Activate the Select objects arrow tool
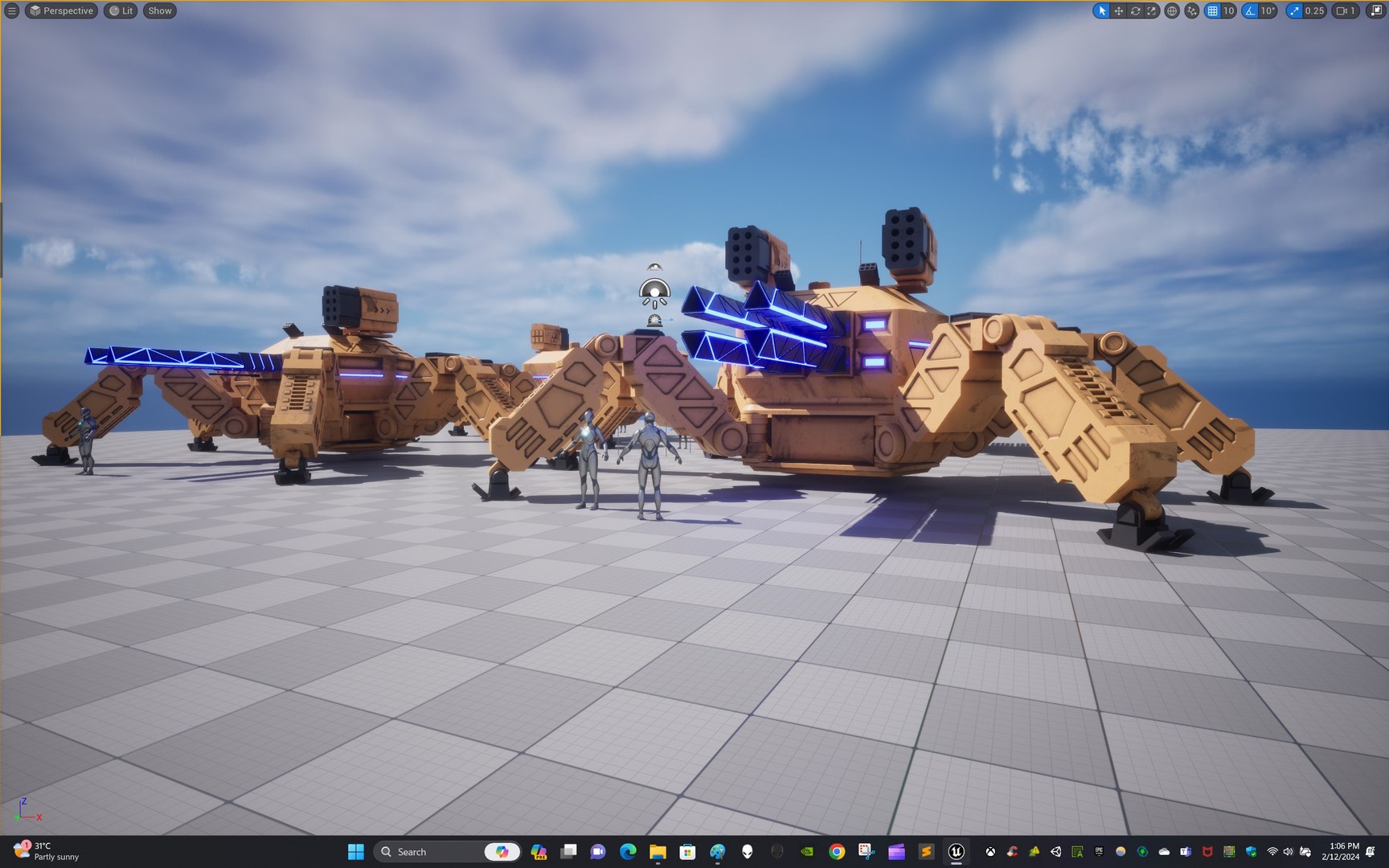The image size is (1389, 868). [1101, 10]
